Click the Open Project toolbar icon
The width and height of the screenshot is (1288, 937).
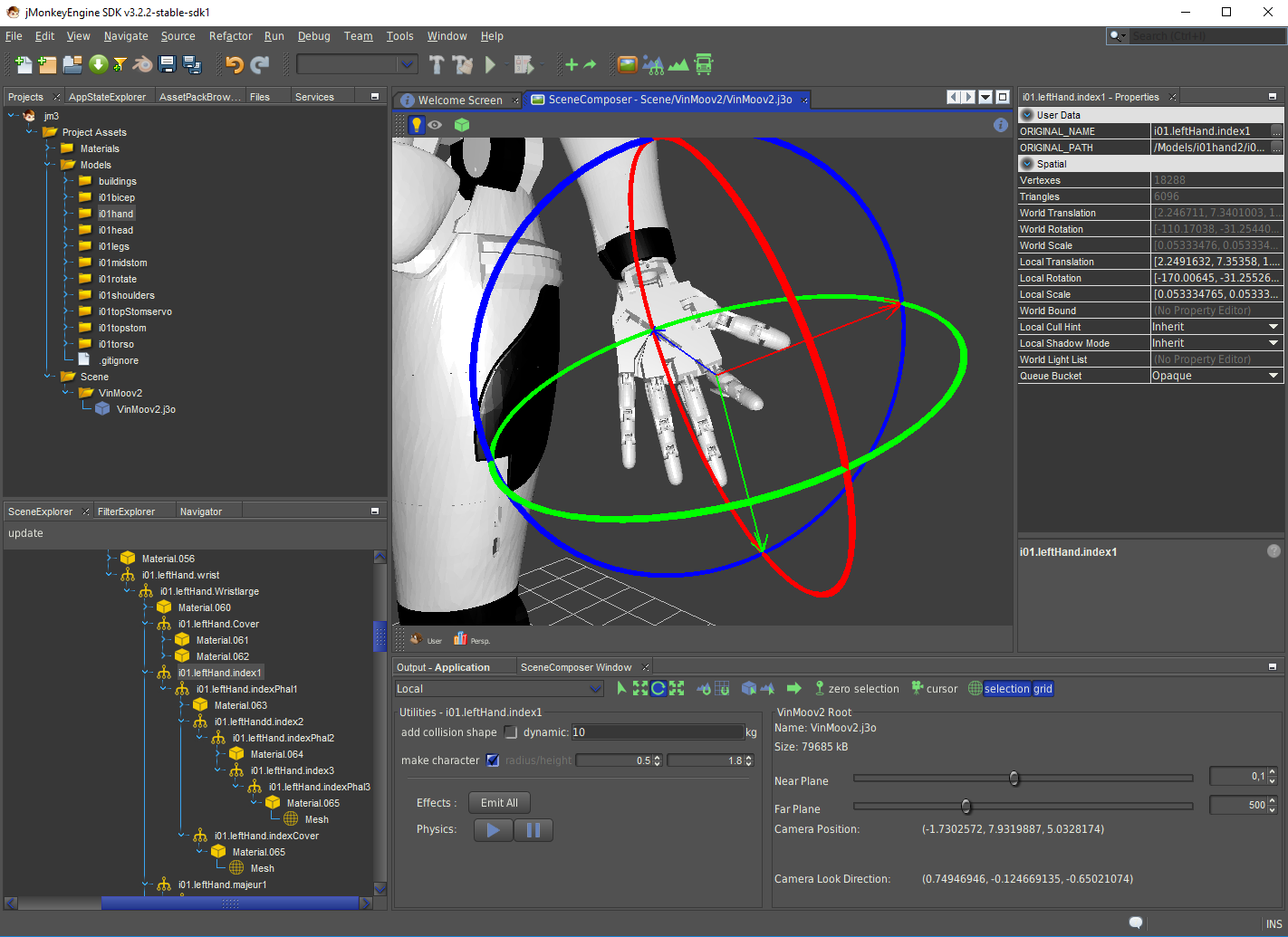coord(72,64)
